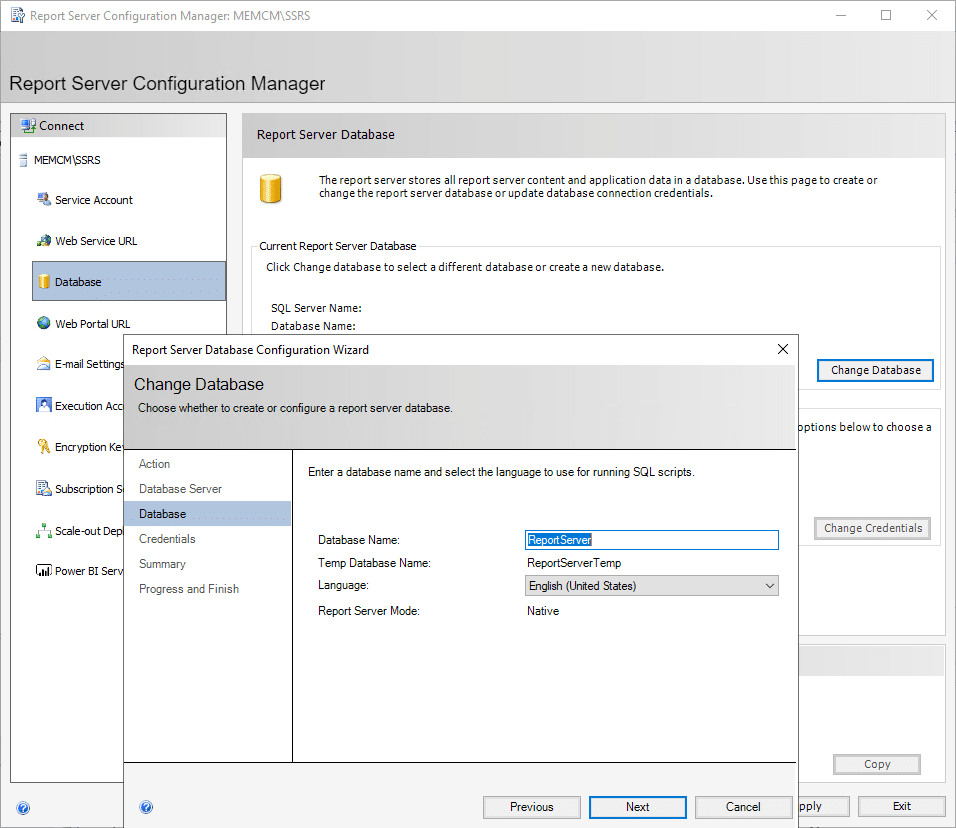Click the Exit button
The height and width of the screenshot is (828, 956).
click(x=901, y=806)
